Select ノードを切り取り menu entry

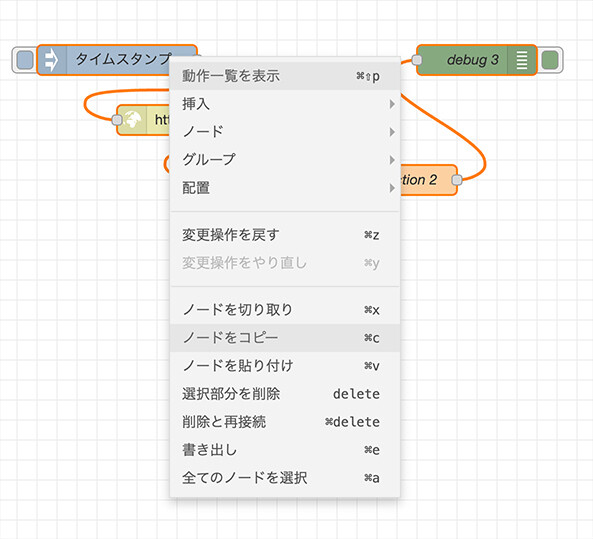[x=285, y=310]
